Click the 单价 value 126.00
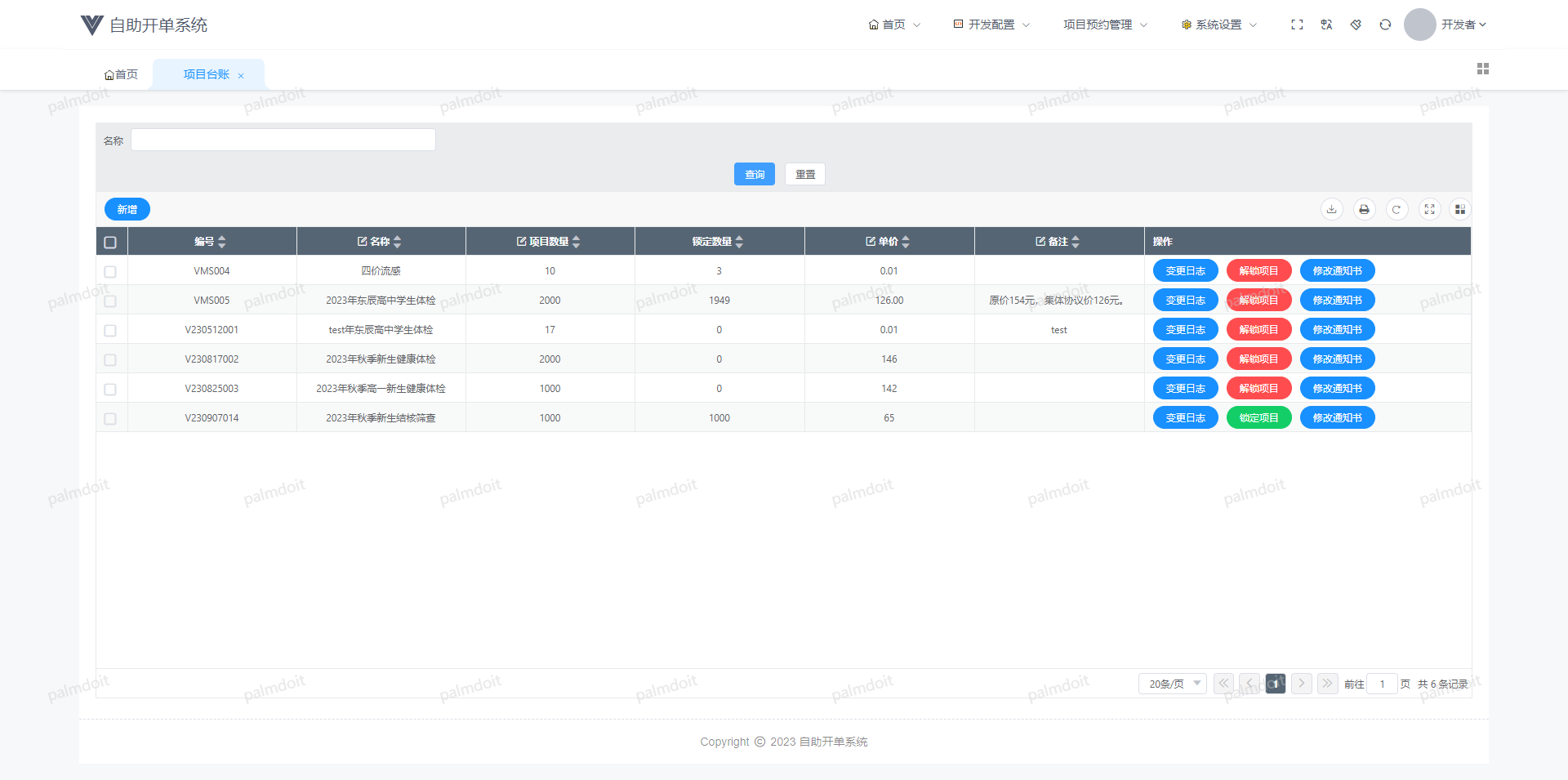The width and height of the screenshot is (1568, 780). (x=889, y=300)
